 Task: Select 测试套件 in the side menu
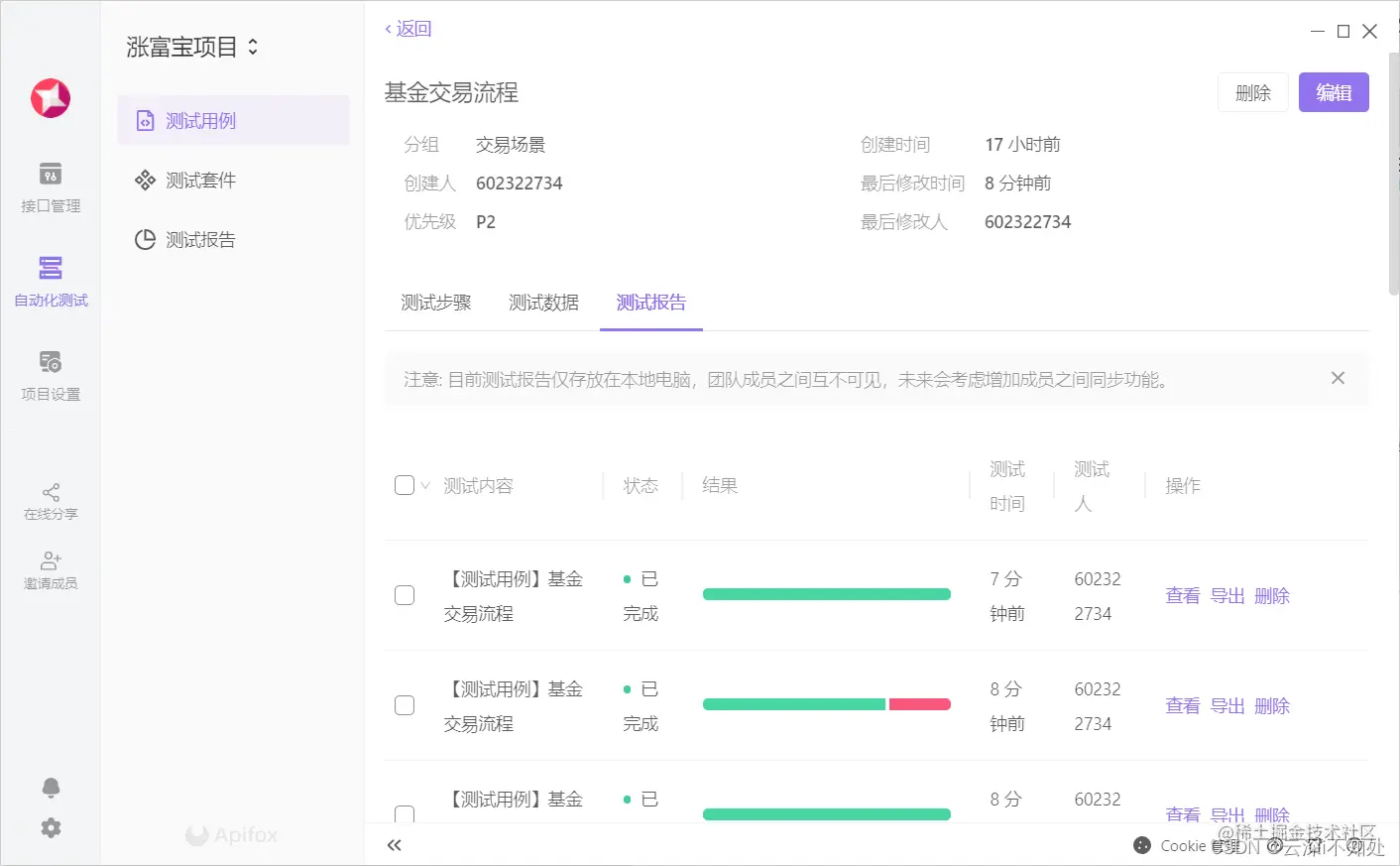pyautogui.click(x=233, y=180)
